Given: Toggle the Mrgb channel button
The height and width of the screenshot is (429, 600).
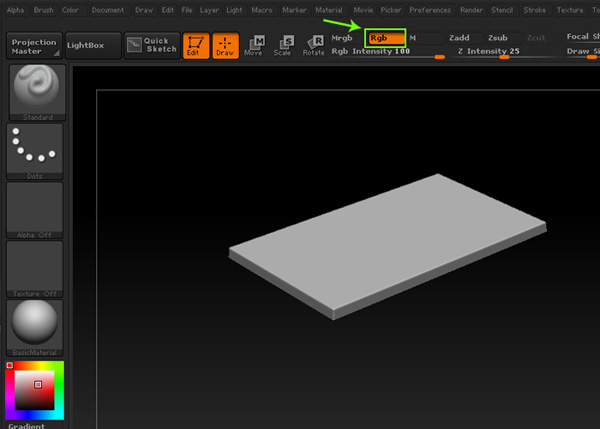Looking at the screenshot, I should point(344,38).
